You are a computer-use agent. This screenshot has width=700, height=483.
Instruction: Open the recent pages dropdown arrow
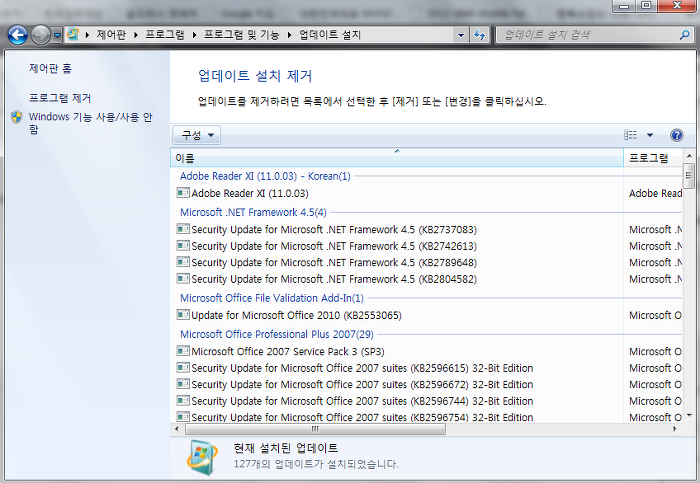point(57,35)
